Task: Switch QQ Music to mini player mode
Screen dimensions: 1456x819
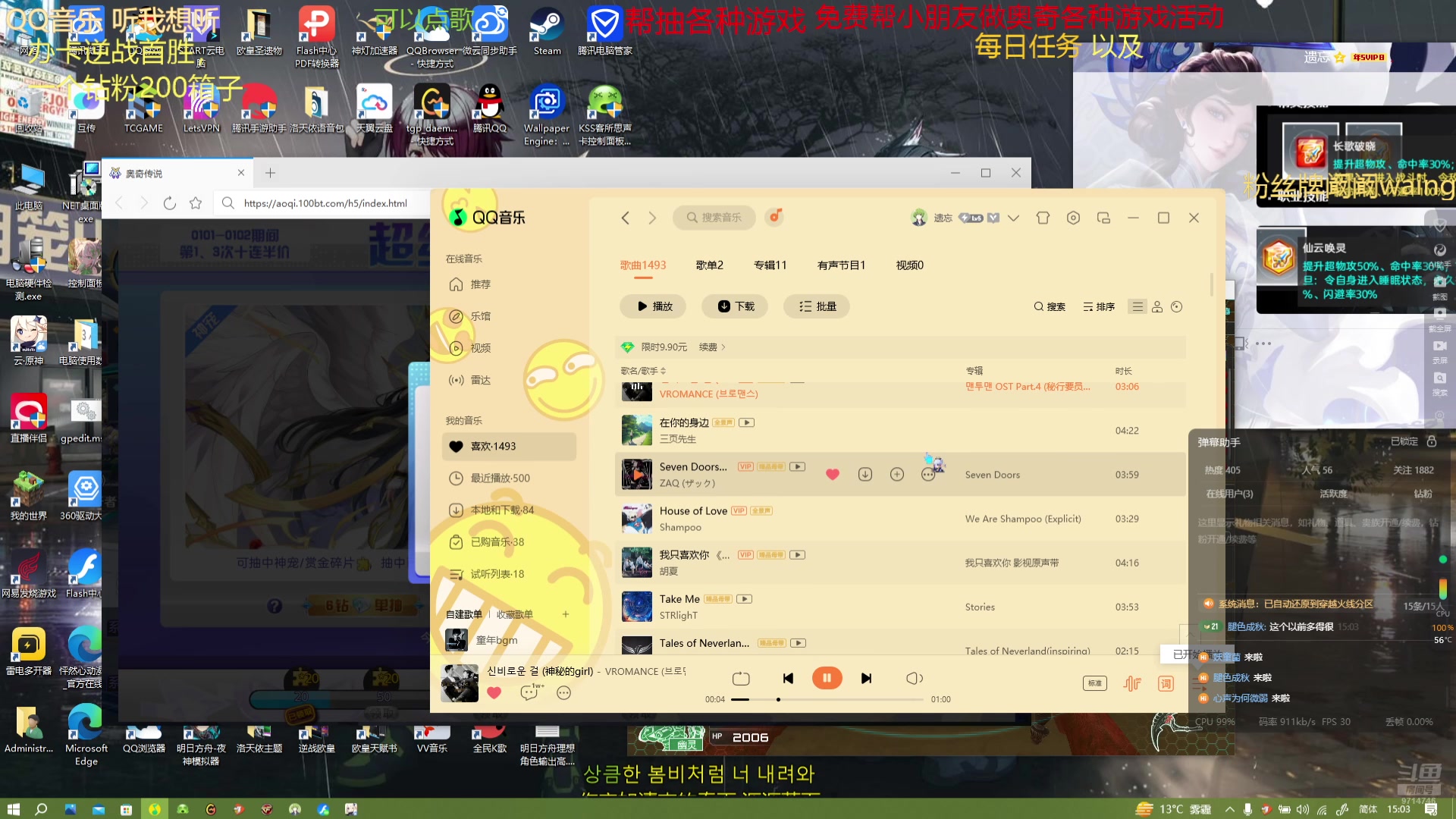Action: click(x=1103, y=218)
